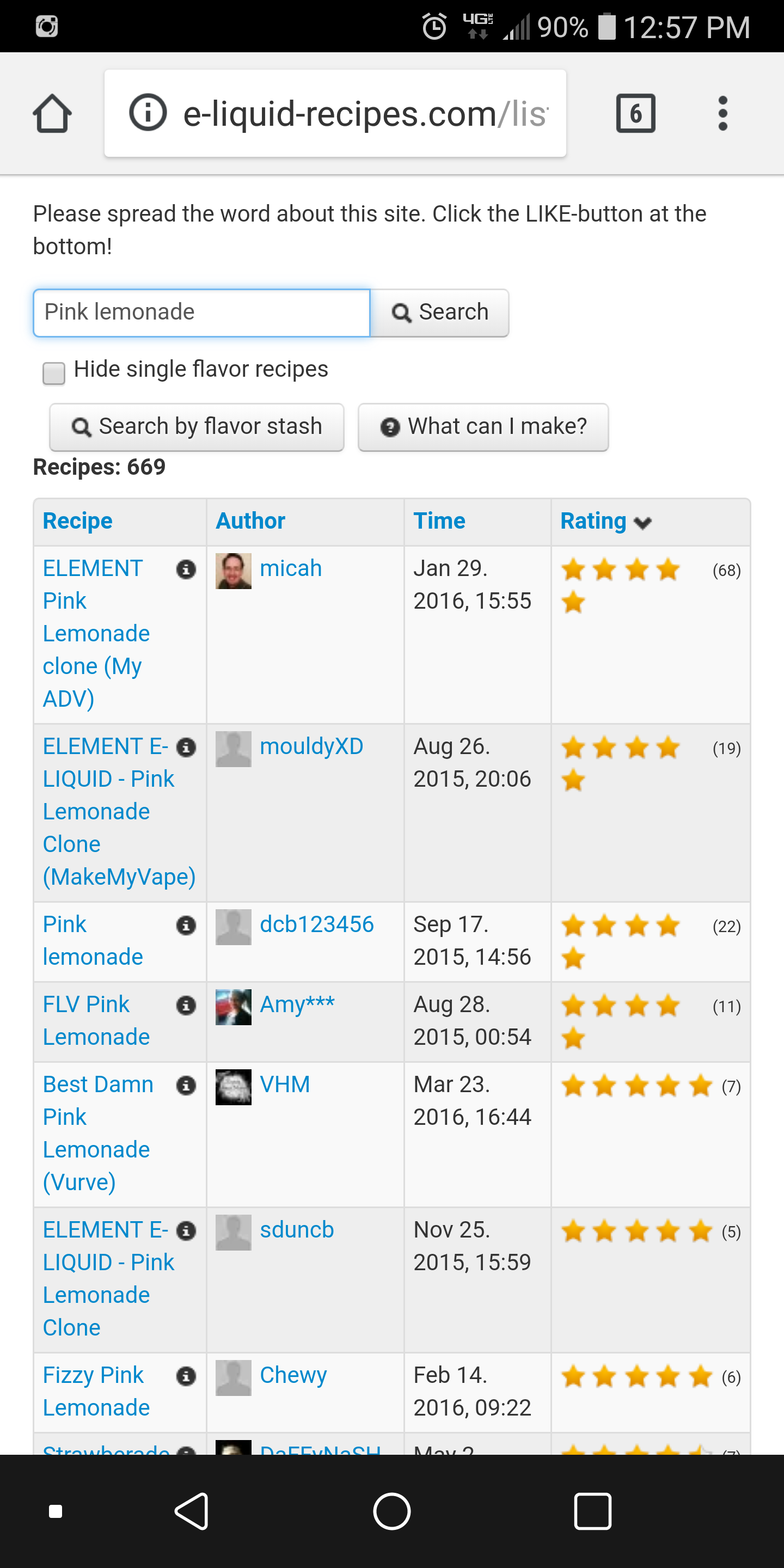Open micah's author profile link
784x1568 pixels.
click(290, 568)
